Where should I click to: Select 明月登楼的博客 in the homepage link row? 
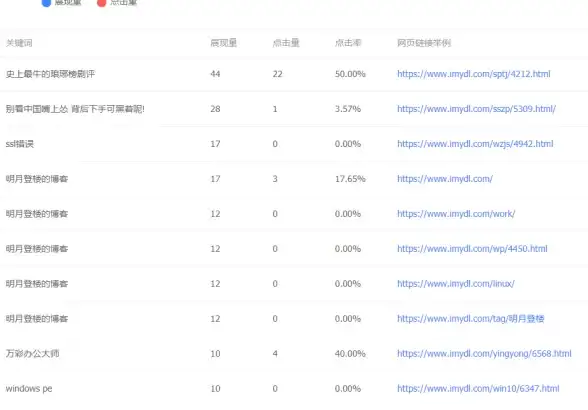tap(37, 179)
